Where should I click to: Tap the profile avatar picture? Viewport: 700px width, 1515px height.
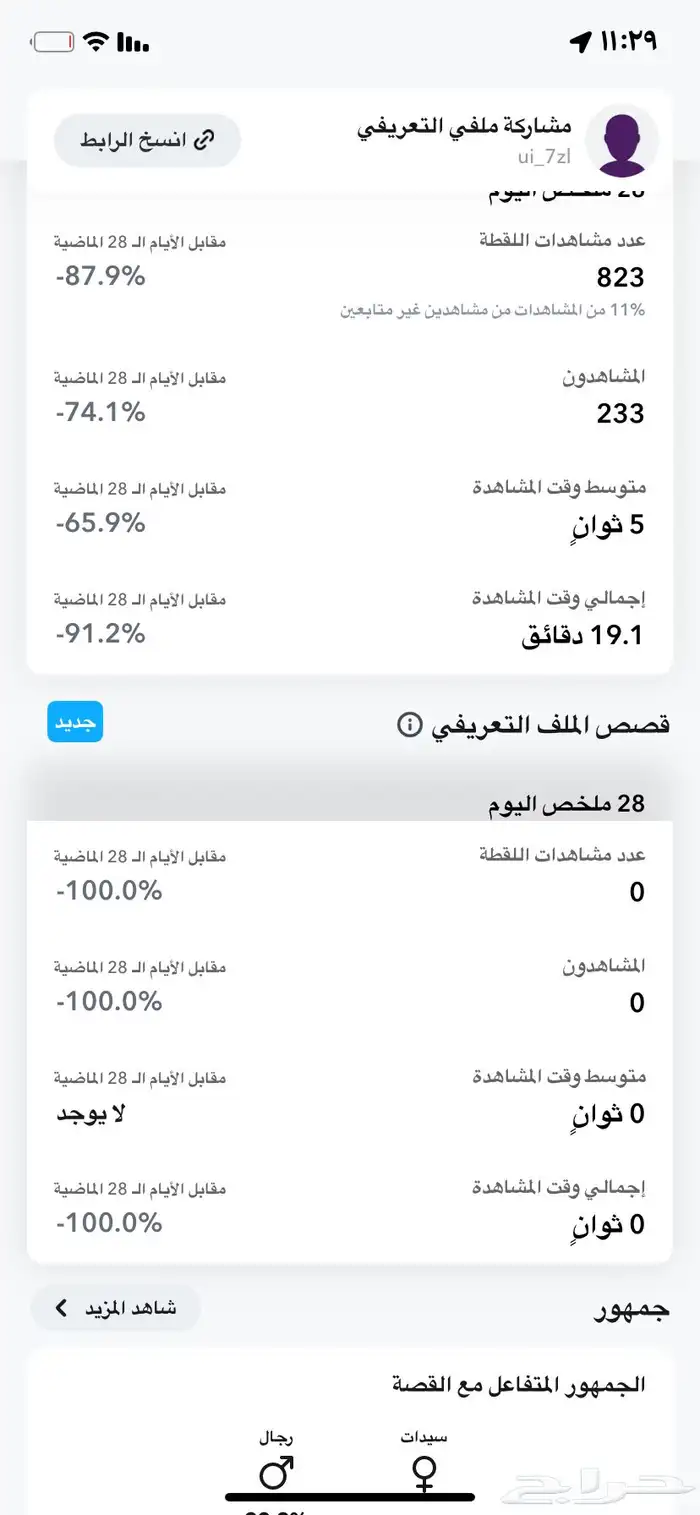(622, 142)
